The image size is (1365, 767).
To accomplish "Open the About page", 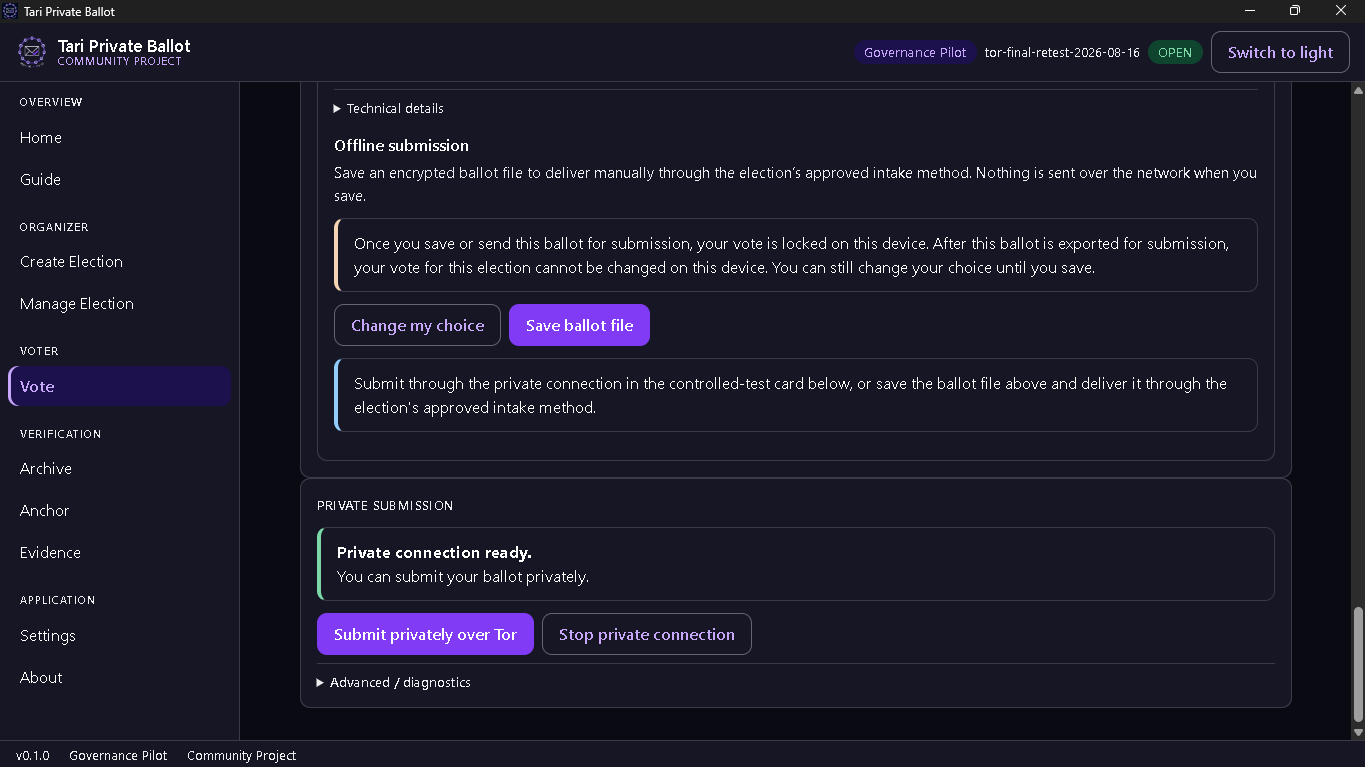I will (119, 678).
